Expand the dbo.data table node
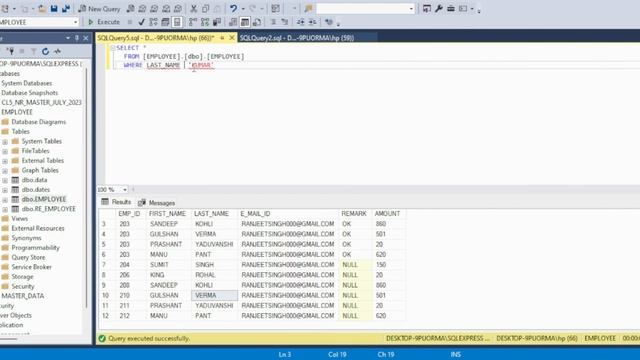Screen dimensions: 640x360 click(5, 180)
